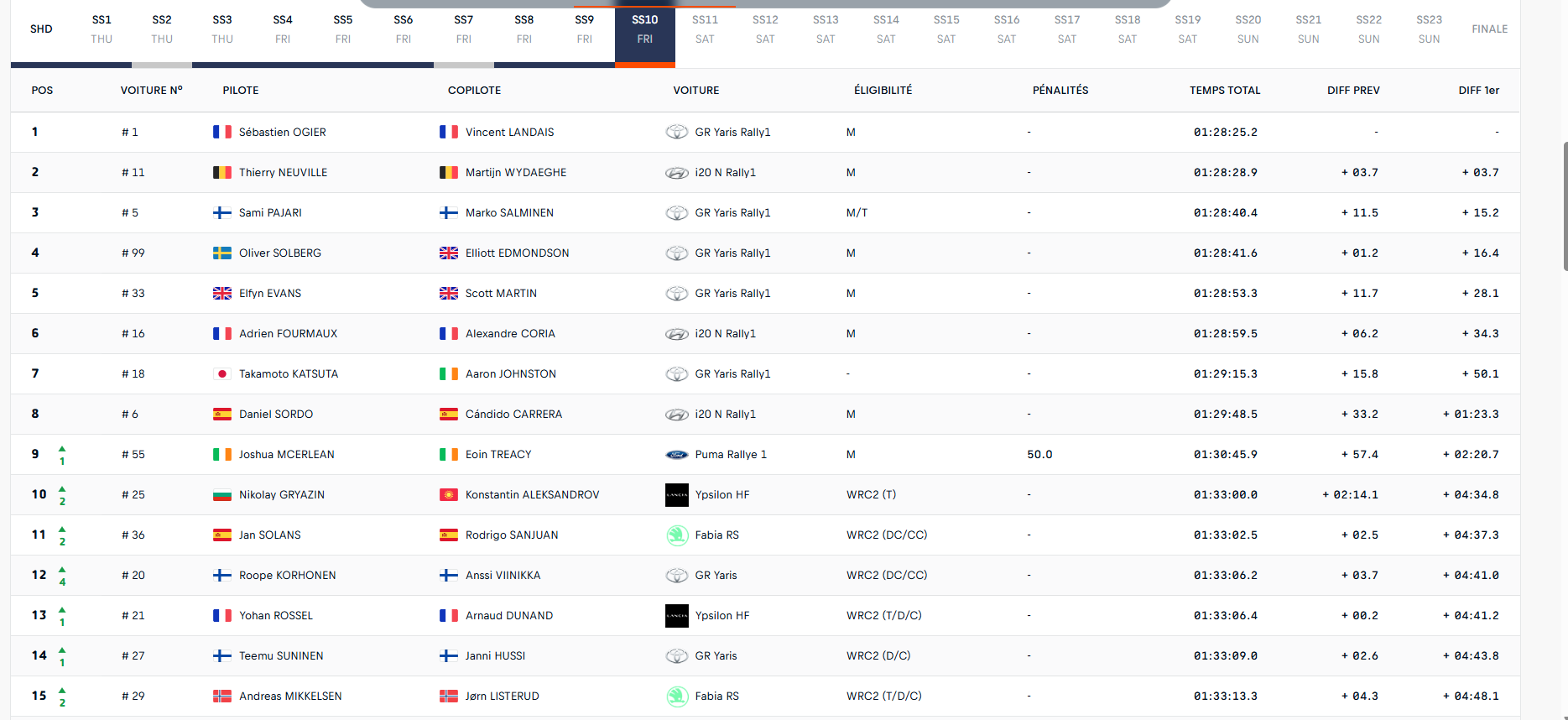Image resolution: width=1568 pixels, height=720 pixels.
Task: Click the WRC2 (T/D/C) eligibility for Rossel
Action: tap(884, 616)
